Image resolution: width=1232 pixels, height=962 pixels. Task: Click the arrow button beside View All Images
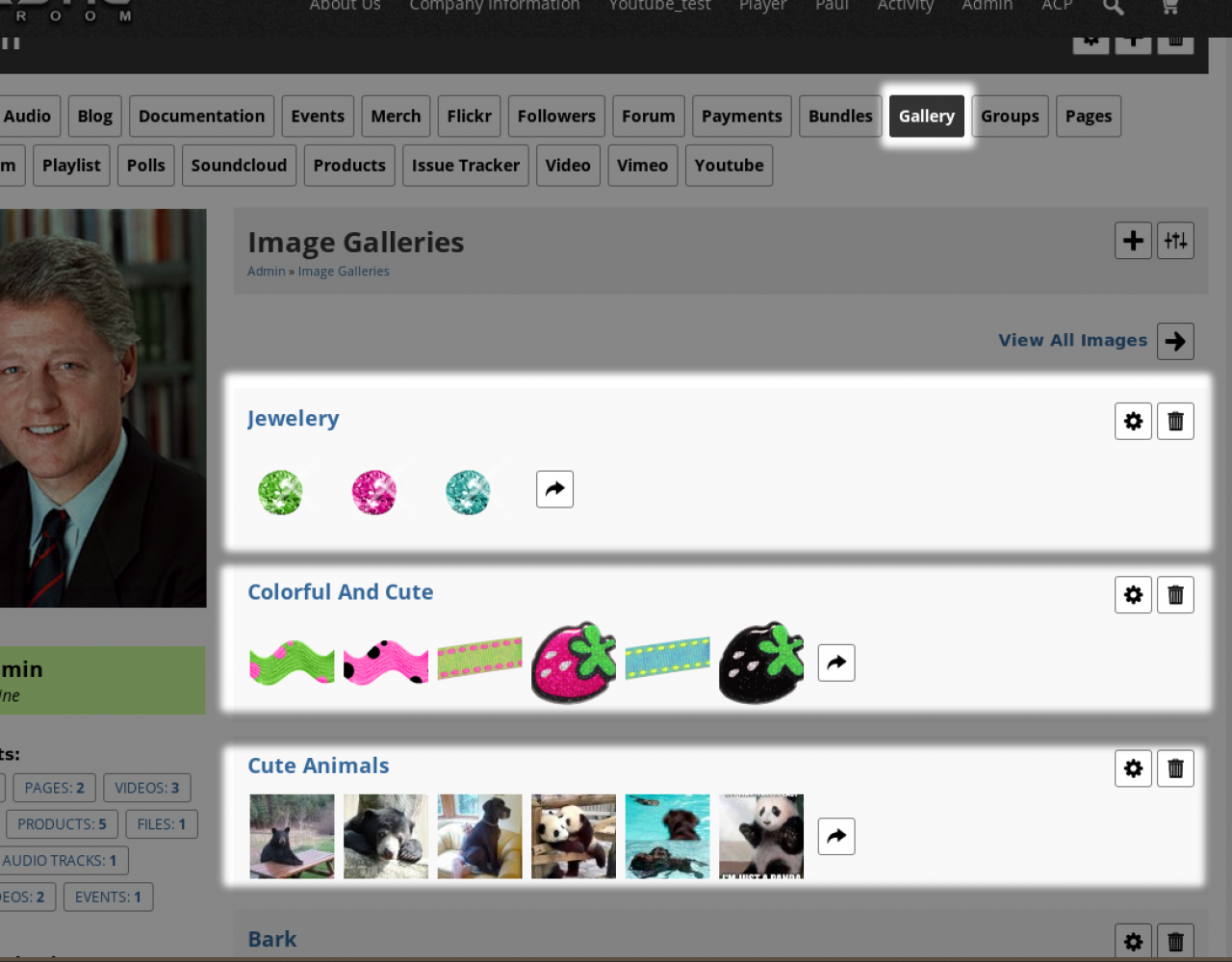click(x=1175, y=341)
